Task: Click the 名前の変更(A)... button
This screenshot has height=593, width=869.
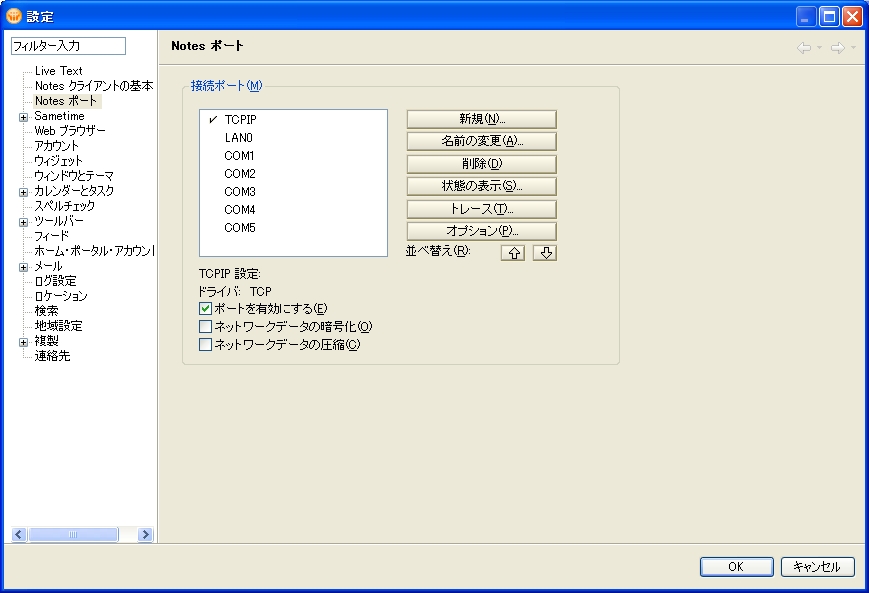Action: point(482,141)
